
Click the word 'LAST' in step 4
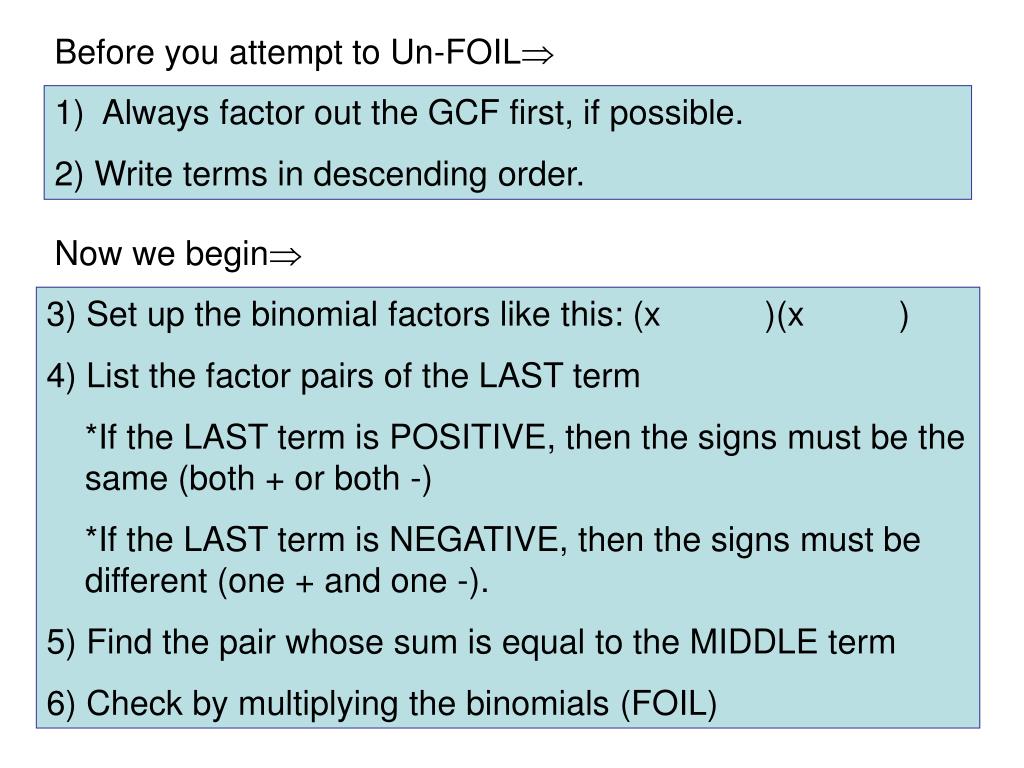tap(520, 376)
